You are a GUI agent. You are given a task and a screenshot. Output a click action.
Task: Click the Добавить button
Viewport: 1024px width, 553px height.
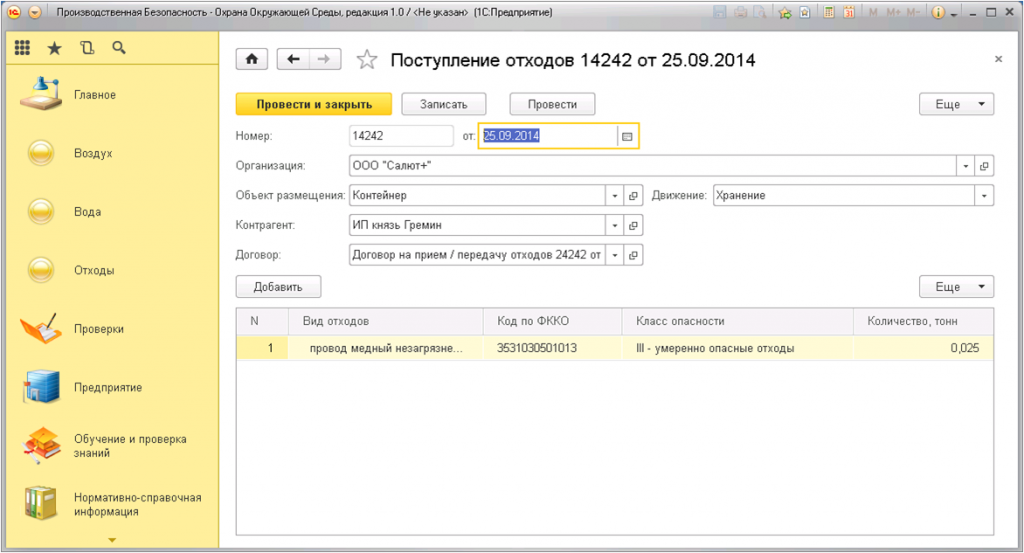278,287
